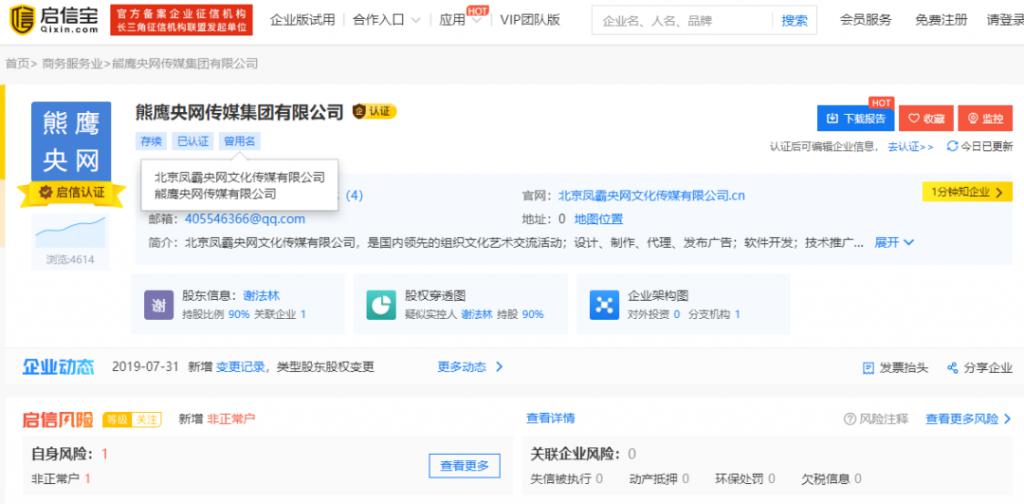Open the 应用 dropdown menu
Image resolution: width=1024 pixels, height=504 pixels.
tap(459, 20)
